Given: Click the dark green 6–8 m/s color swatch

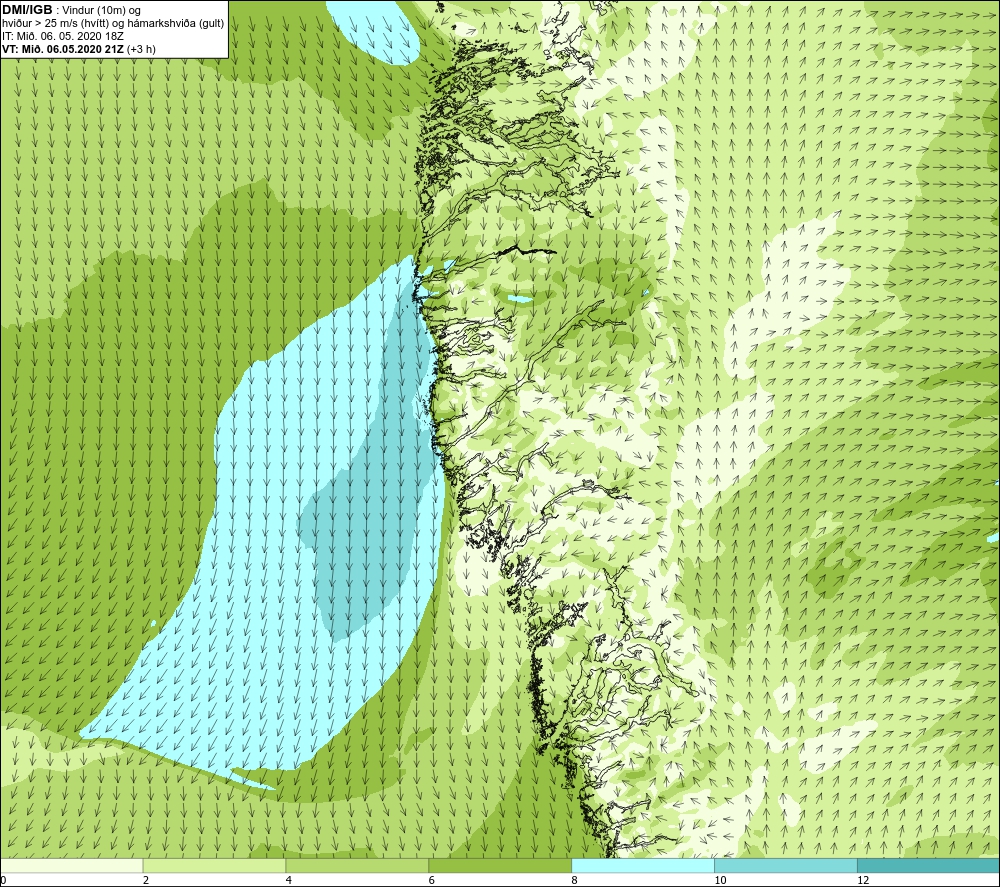Looking at the screenshot, I should point(500,865).
